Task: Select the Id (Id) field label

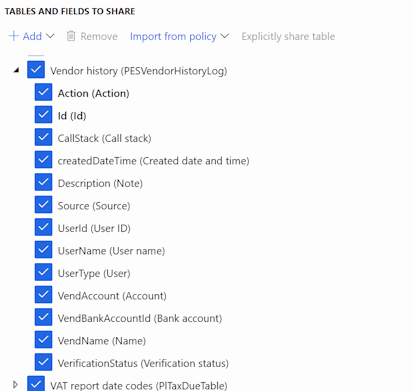Action: tap(72, 116)
